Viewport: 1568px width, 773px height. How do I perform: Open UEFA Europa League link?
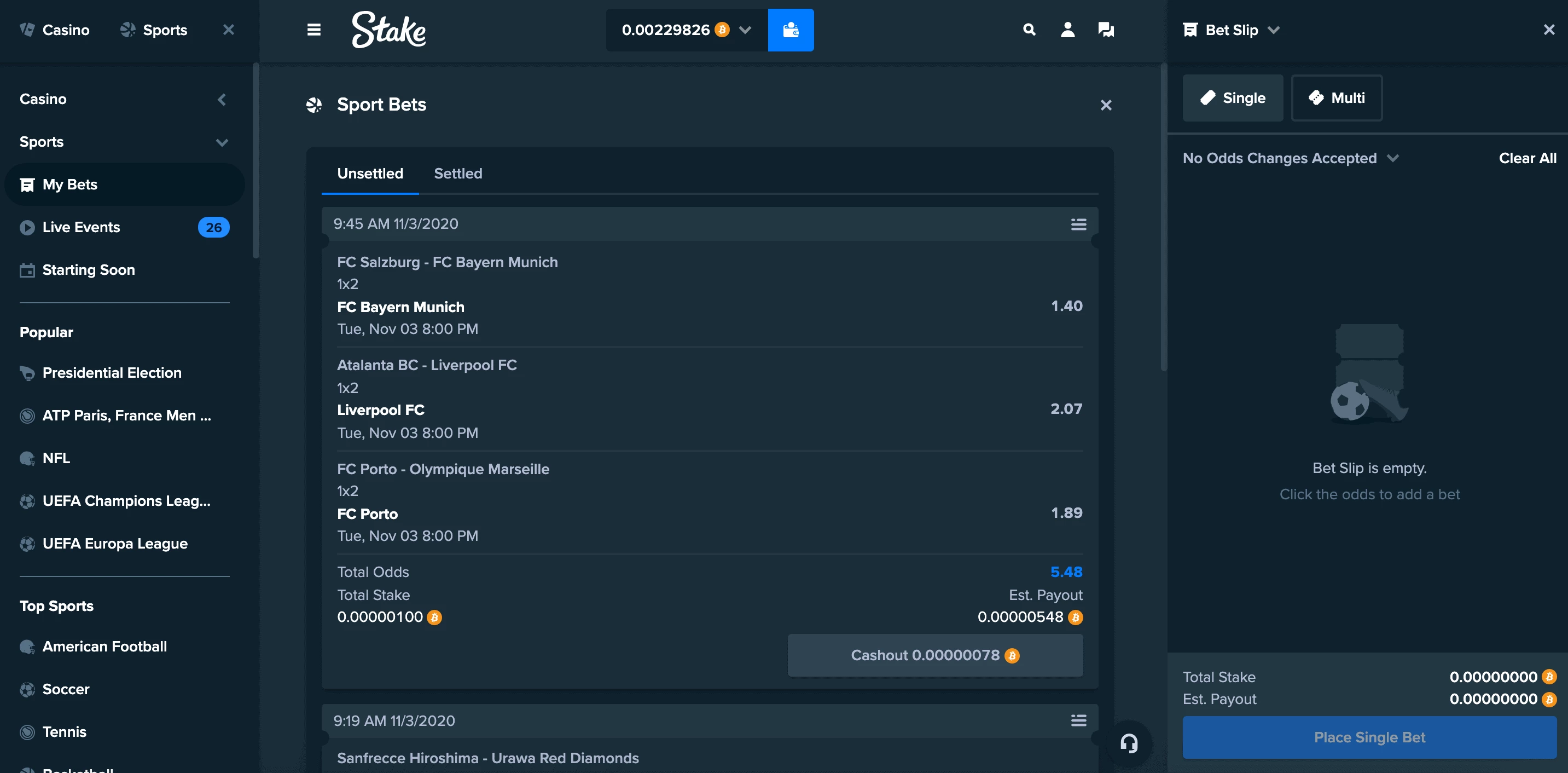coord(125,544)
